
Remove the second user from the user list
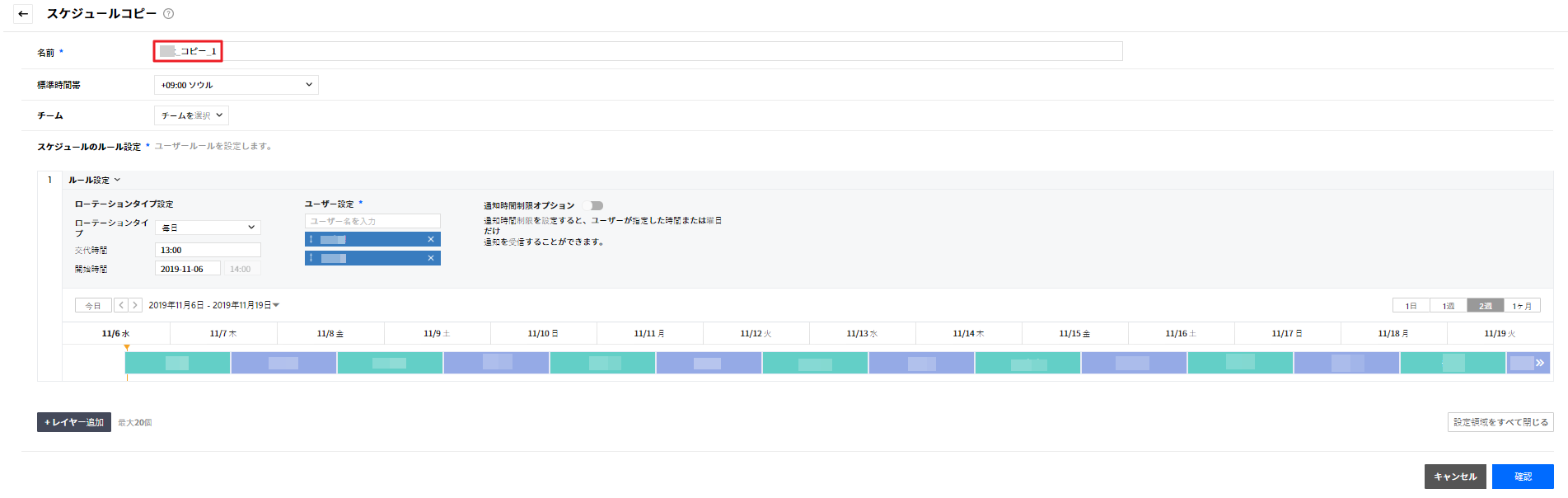[x=430, y=258]
